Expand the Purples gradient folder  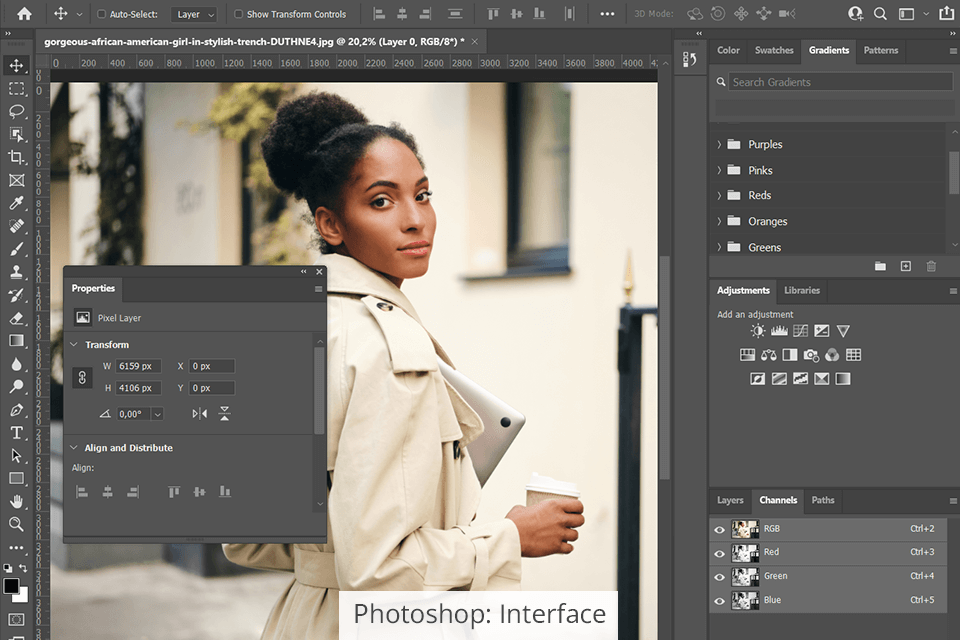719,145
